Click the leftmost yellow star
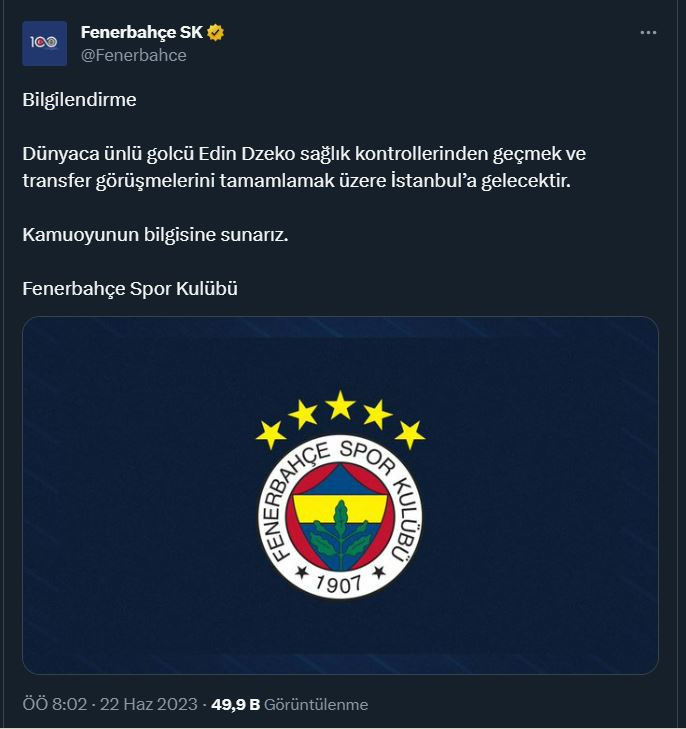686x729 pixels. pos(270,434)
